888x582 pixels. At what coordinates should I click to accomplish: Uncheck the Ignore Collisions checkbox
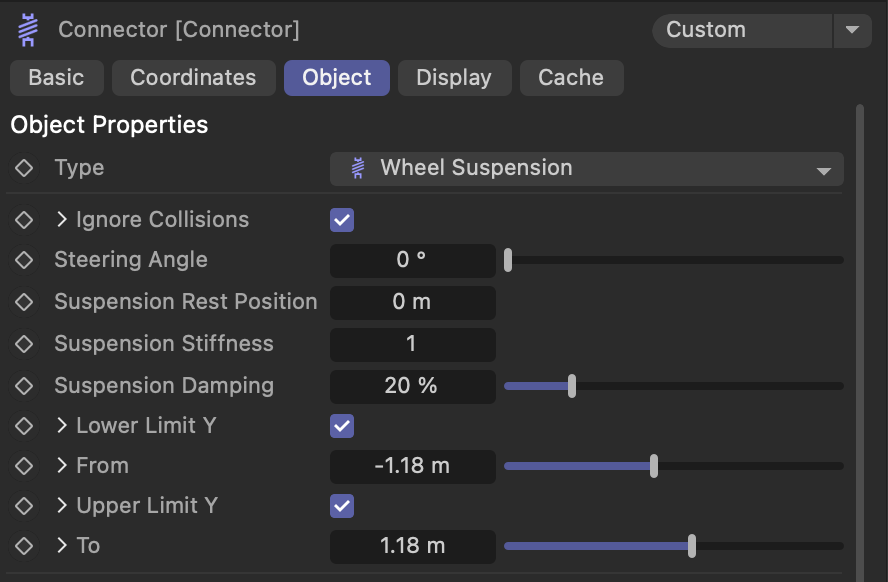click(342, 220)
